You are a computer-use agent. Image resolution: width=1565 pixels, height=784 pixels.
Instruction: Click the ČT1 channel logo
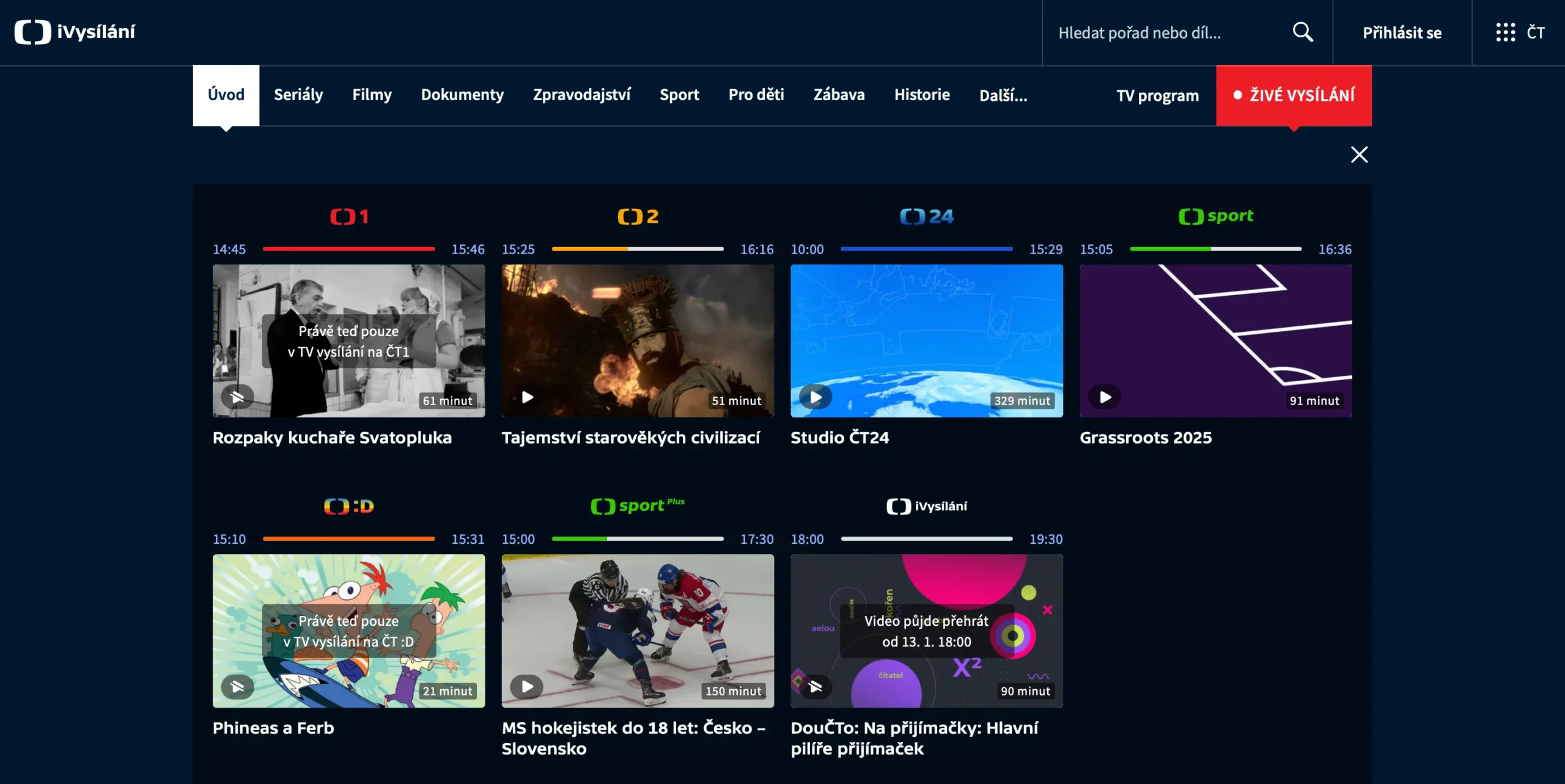point(349,216)
